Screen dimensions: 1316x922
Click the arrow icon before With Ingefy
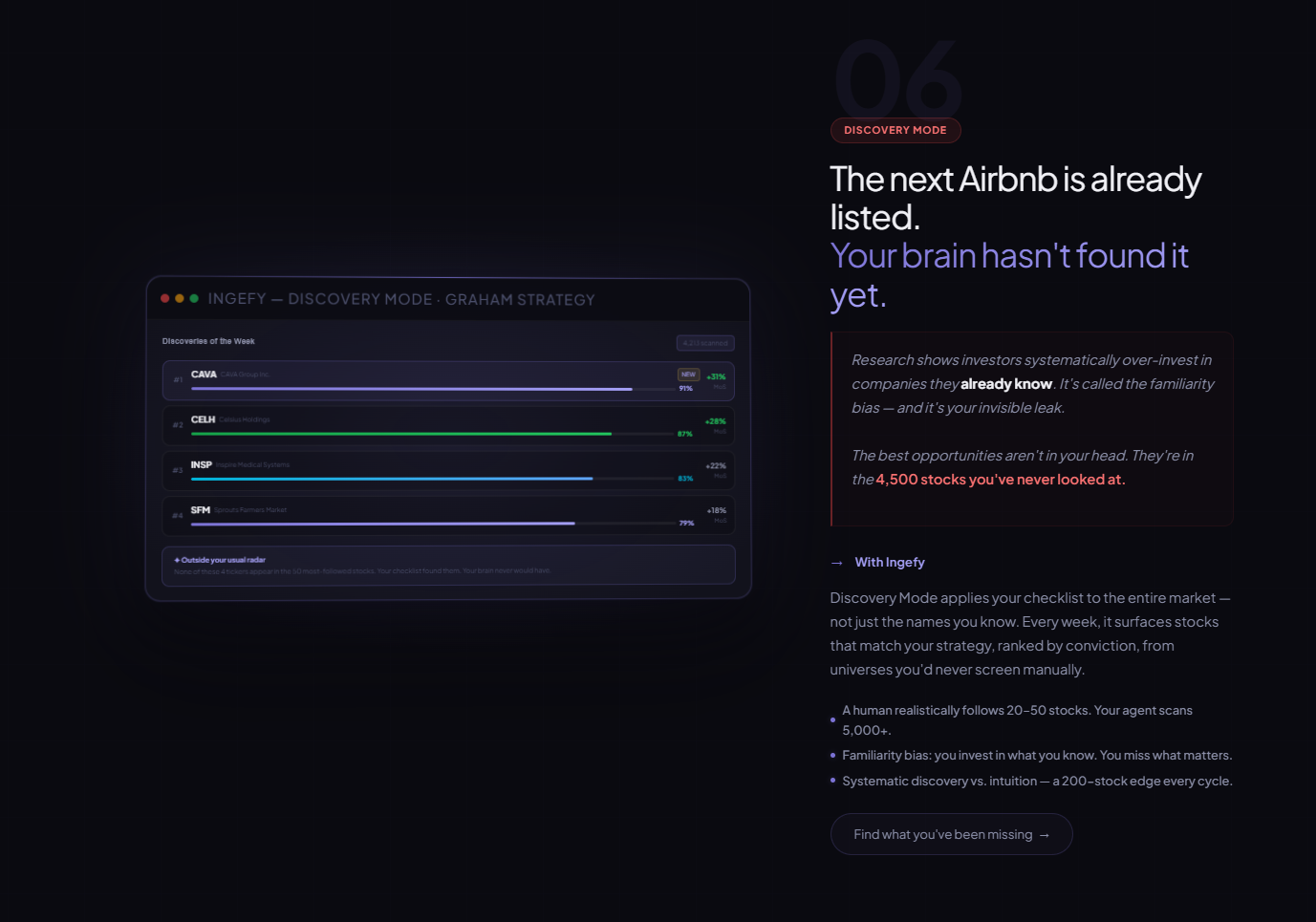point(837,563)
